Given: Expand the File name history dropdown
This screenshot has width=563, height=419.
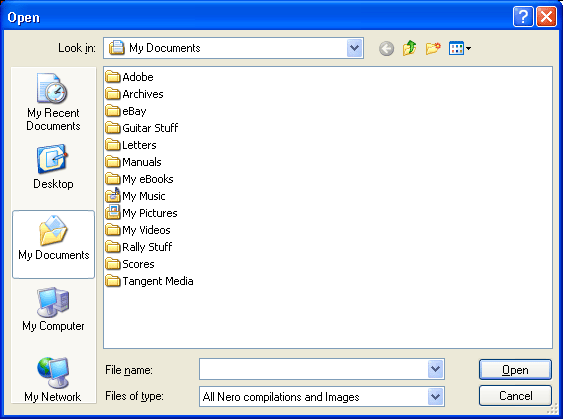Looking at the screenshot, I should click(x=436, y=369).
